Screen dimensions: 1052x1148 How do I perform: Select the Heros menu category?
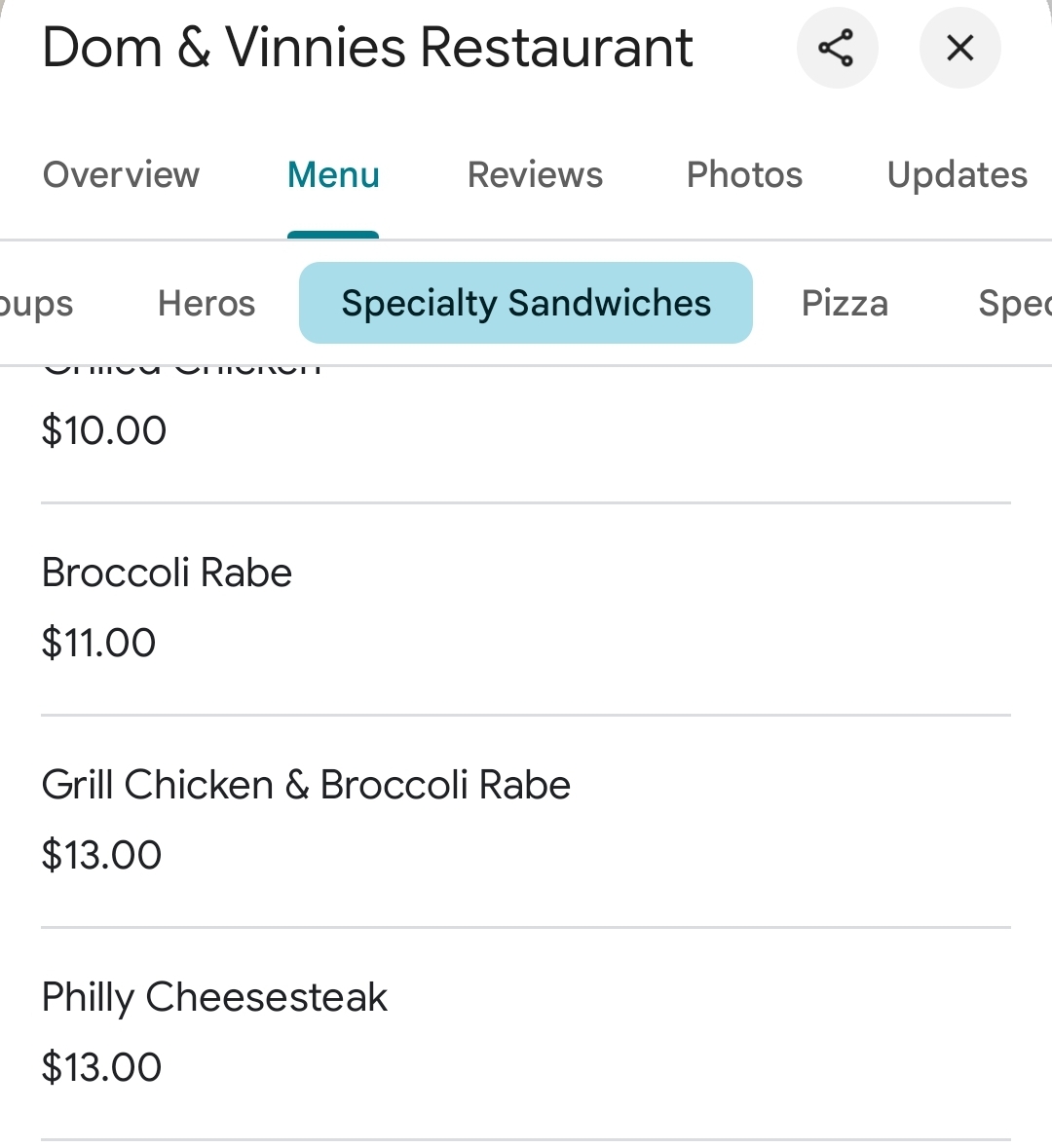tap(207, 304)
